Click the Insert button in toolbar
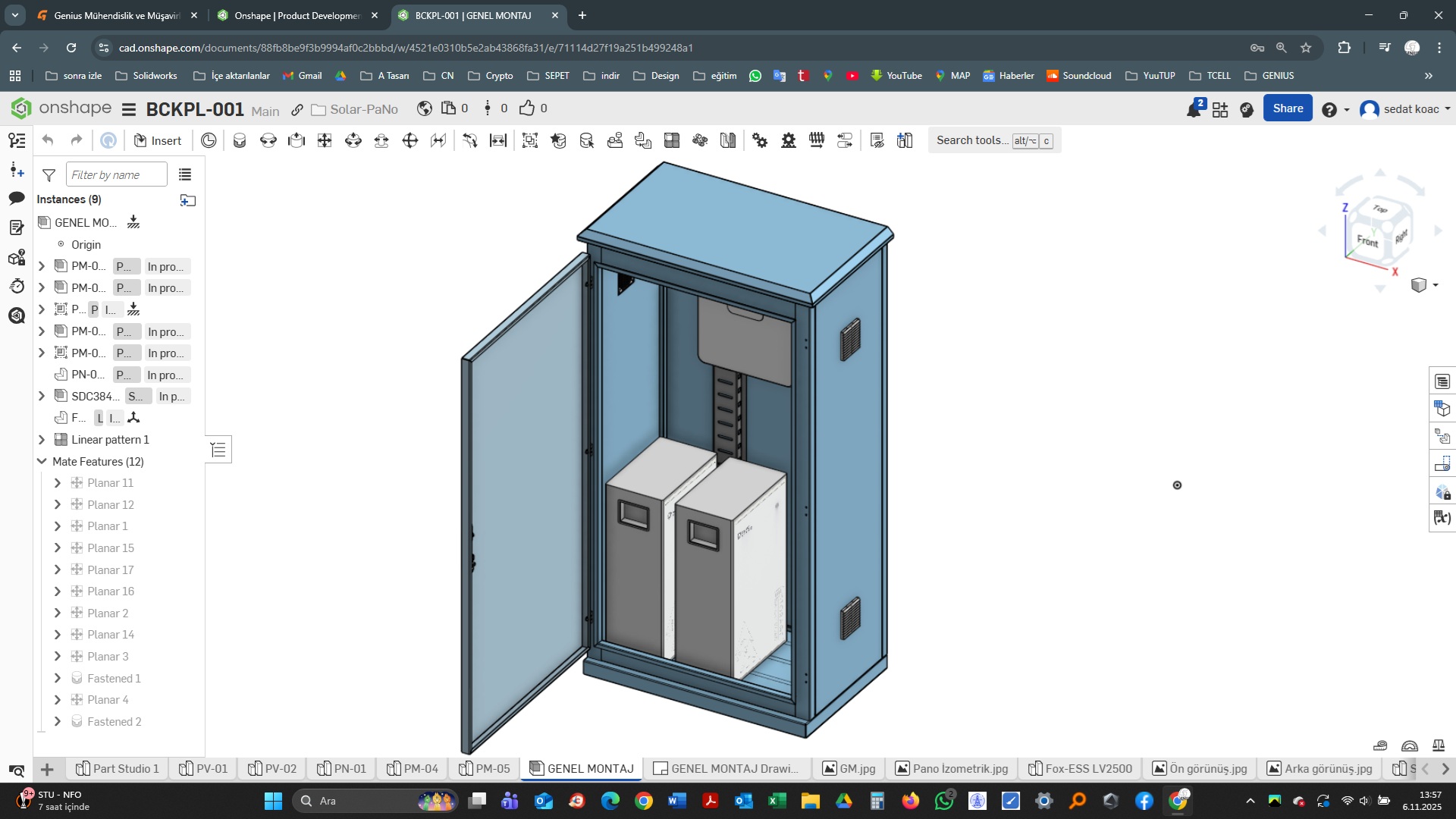The image size is (1456, 819). click(x=158, y=140)
